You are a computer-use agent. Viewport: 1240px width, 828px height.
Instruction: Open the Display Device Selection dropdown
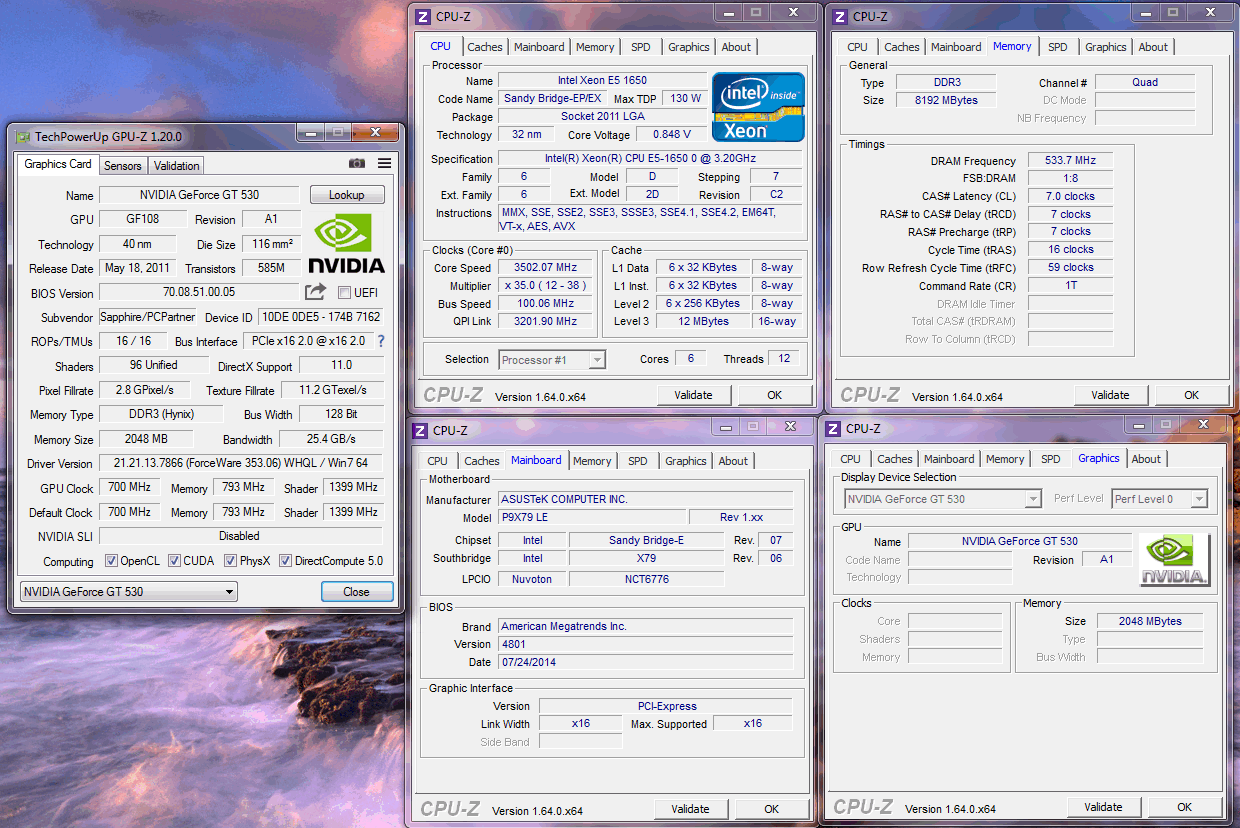(943, 499)
